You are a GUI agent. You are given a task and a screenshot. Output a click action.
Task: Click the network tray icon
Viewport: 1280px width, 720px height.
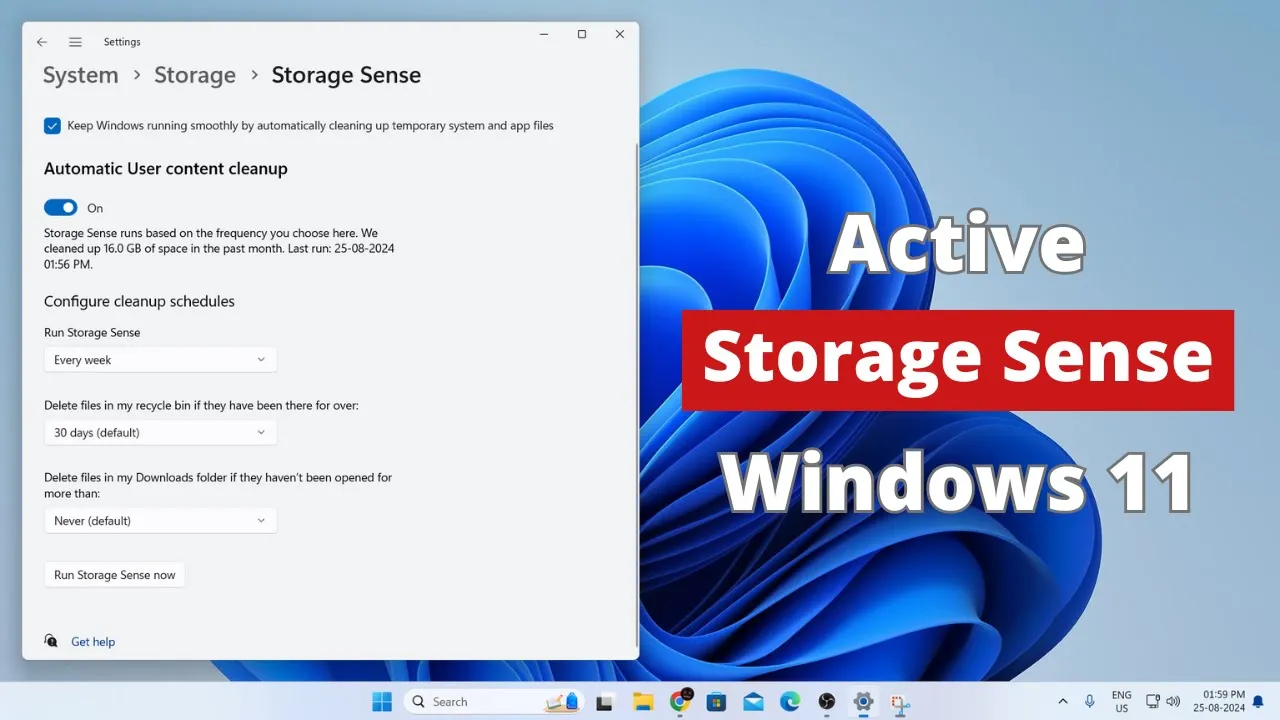(1153, 702)
